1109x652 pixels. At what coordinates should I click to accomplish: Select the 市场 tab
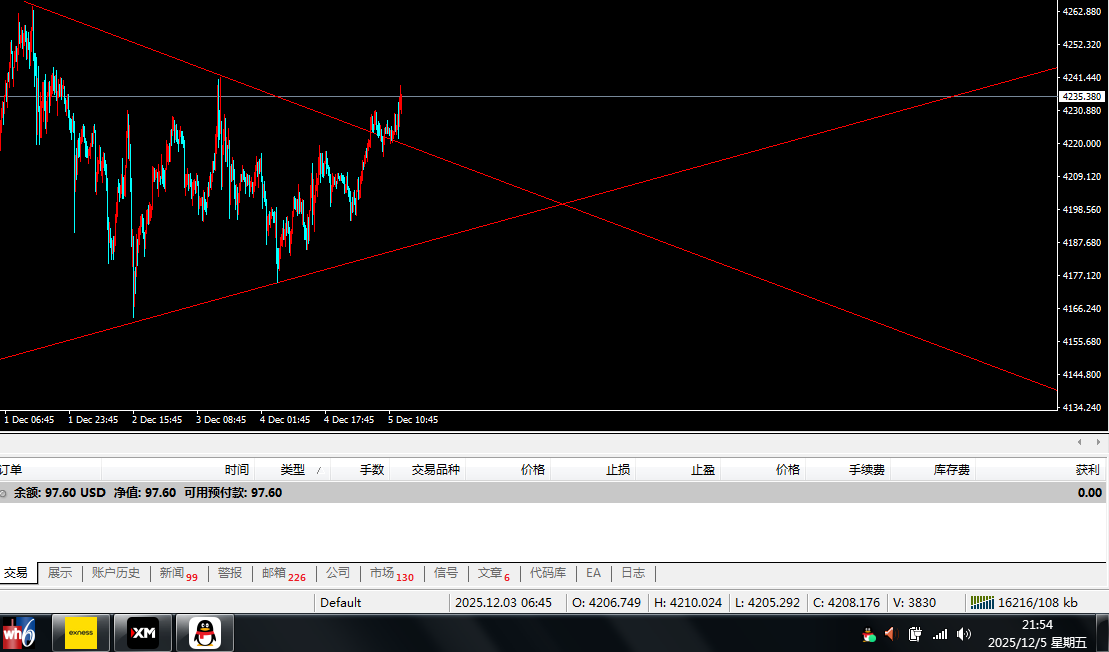390,573
